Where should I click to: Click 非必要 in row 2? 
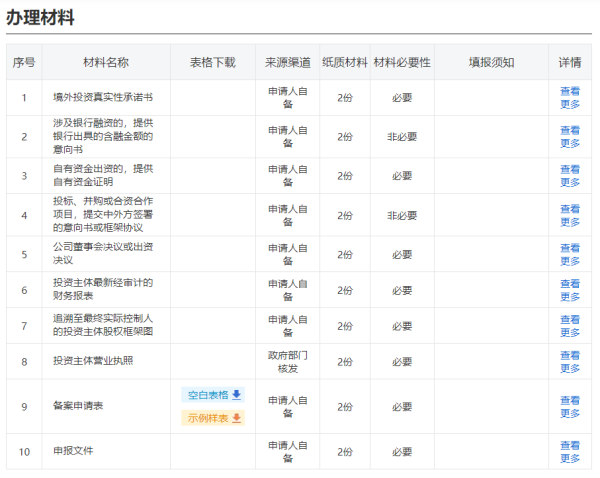402,137
